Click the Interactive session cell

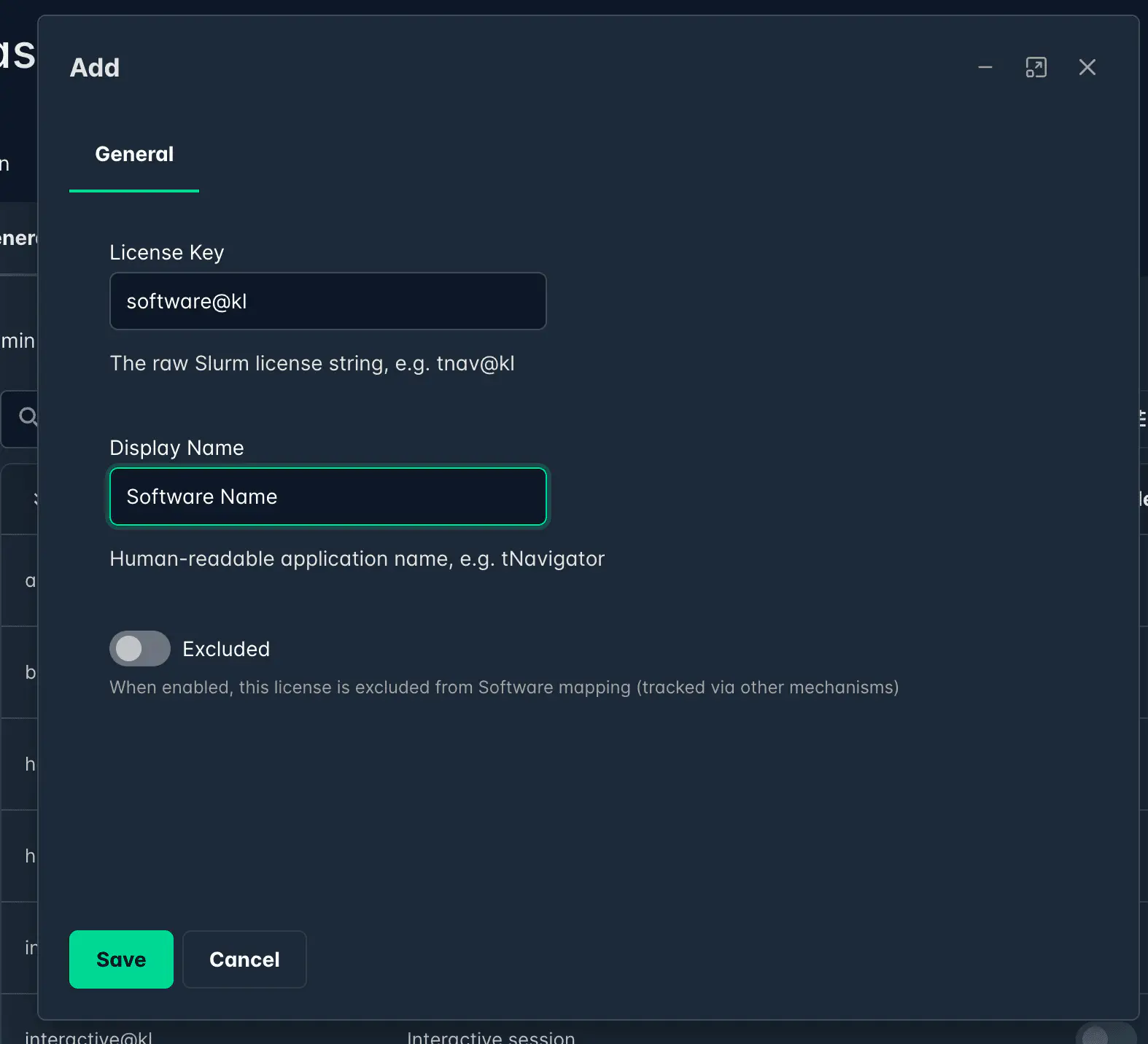coord(491,1037)
